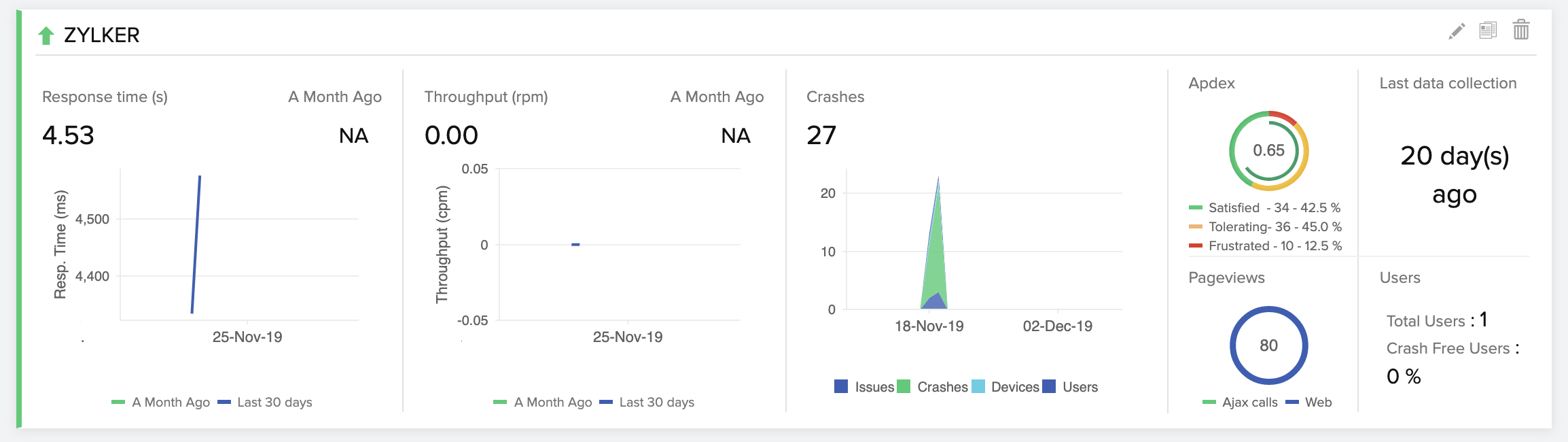Click the Satisfied green legend swatch
Viewport: 1568px width, 442px height.
[1196, 208]
